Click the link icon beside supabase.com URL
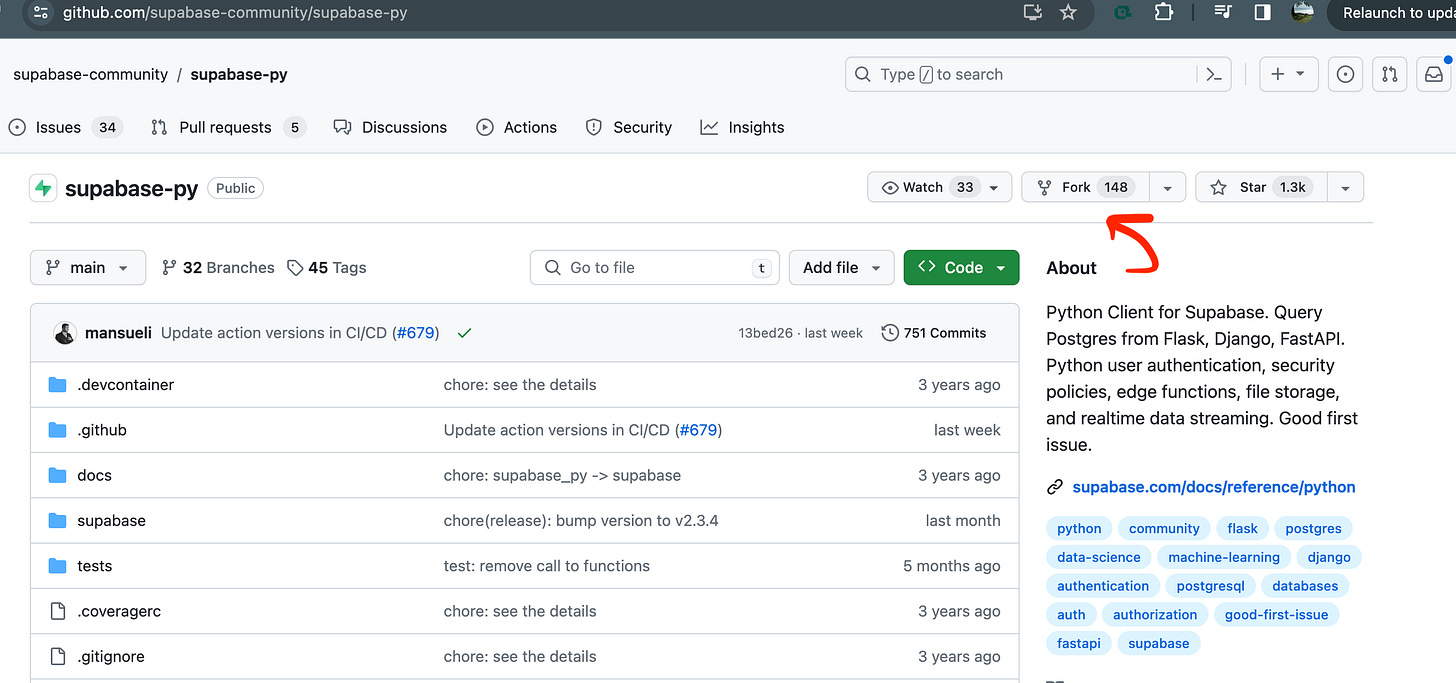This screenshot has height=683, width=1456. (1055, 487)
